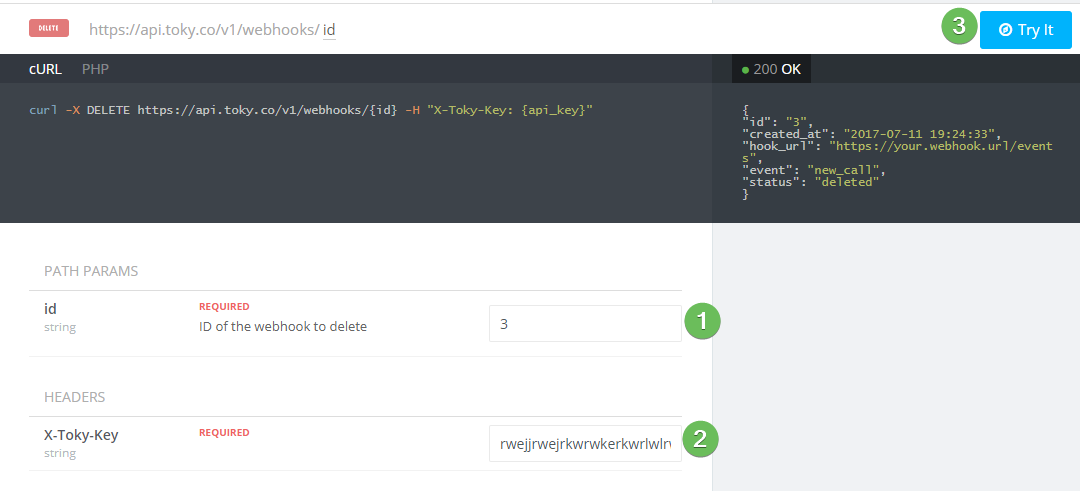The height and width of the screenshot is (491, 1080).
Task: Click the "status": "deleted" response line
Action: tap(810, 182)
